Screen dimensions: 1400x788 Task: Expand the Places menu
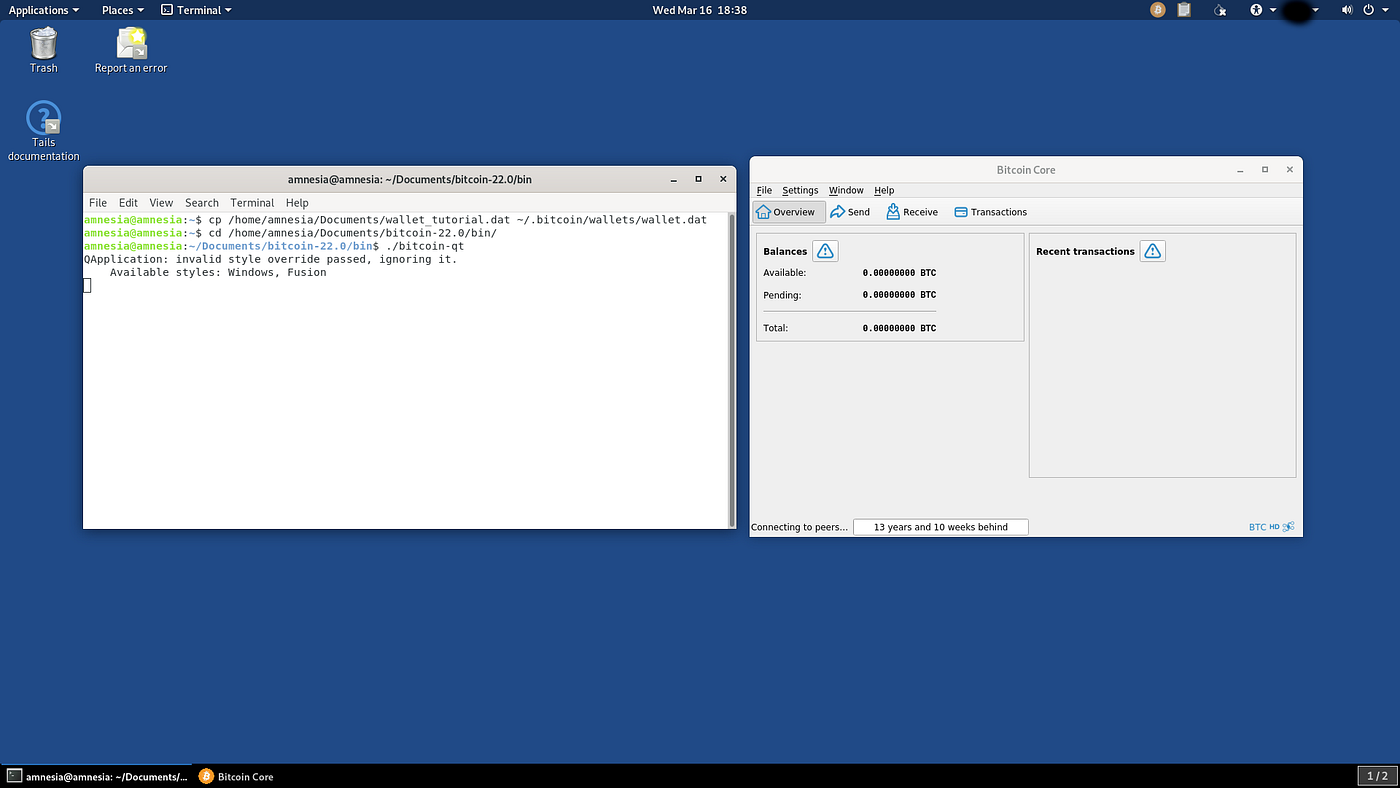[x=123, y=10]
